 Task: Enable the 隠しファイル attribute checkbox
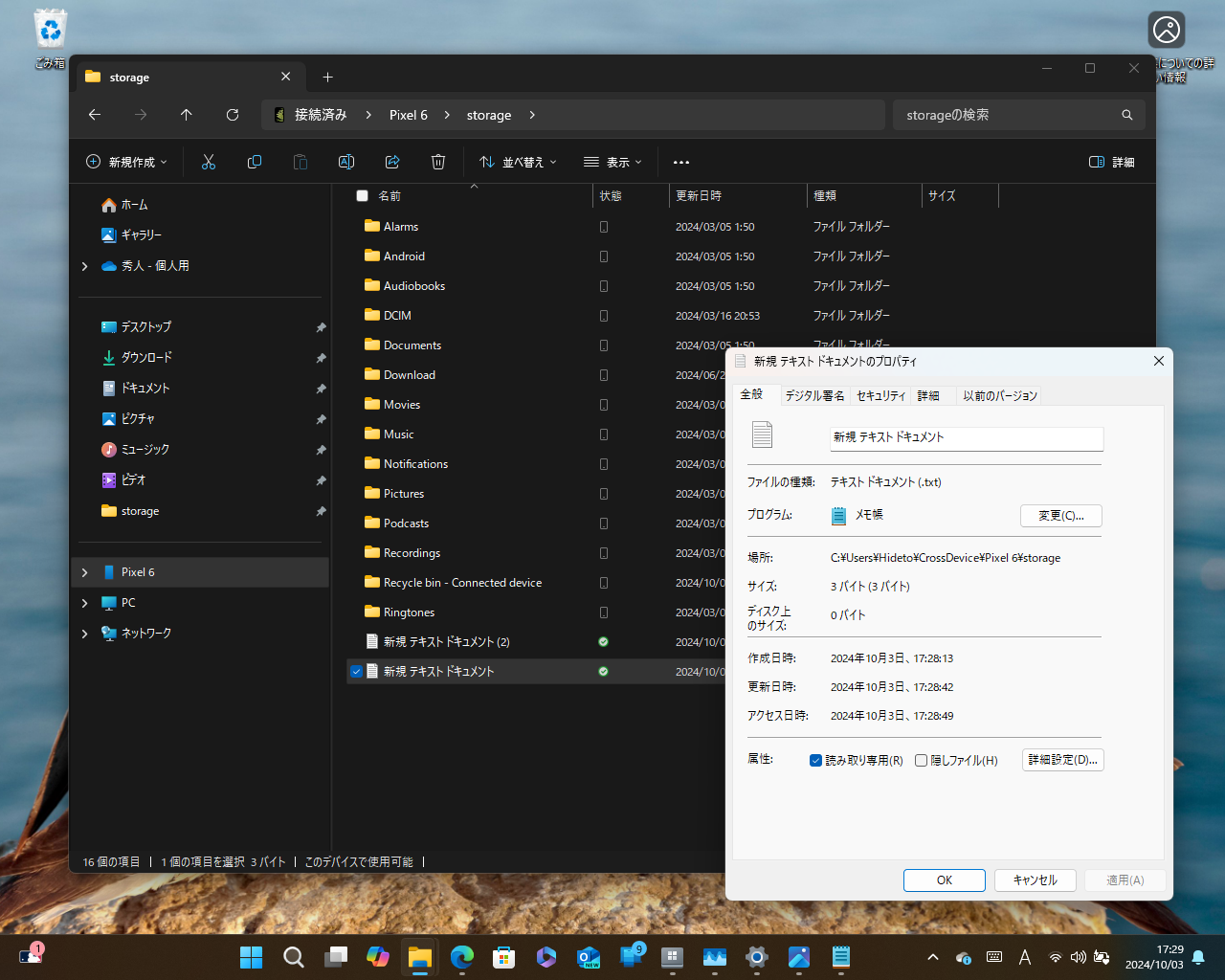coord(921,760)
